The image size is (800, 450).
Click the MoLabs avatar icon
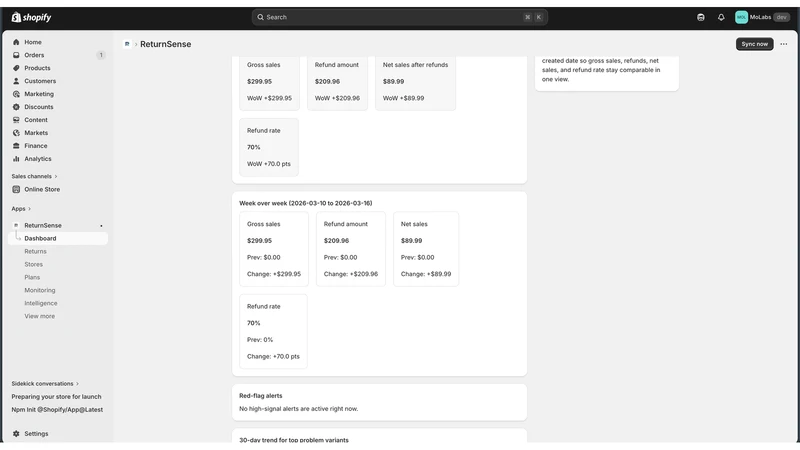[x=741, y=17]
